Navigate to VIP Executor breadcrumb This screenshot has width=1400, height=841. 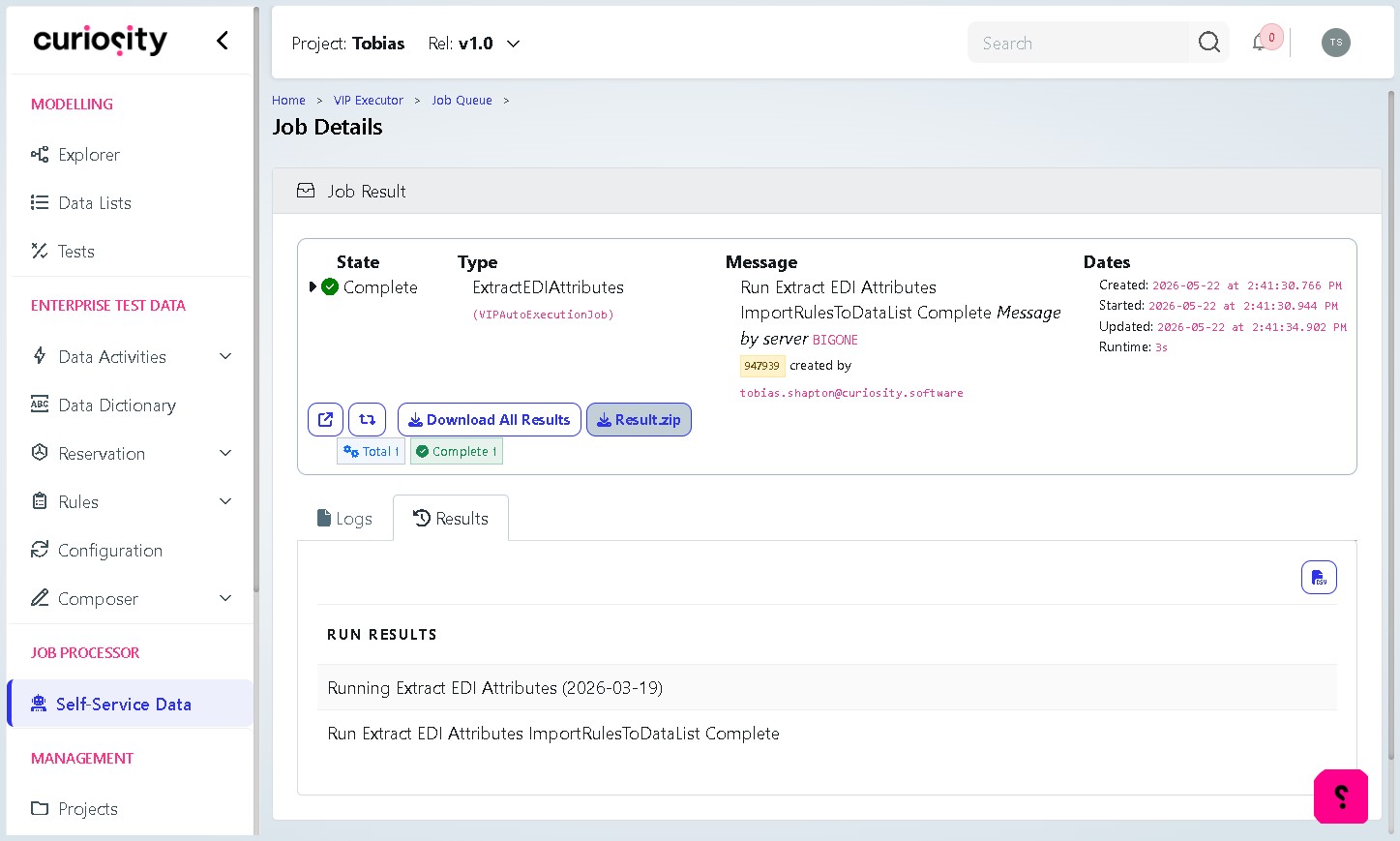369,101
